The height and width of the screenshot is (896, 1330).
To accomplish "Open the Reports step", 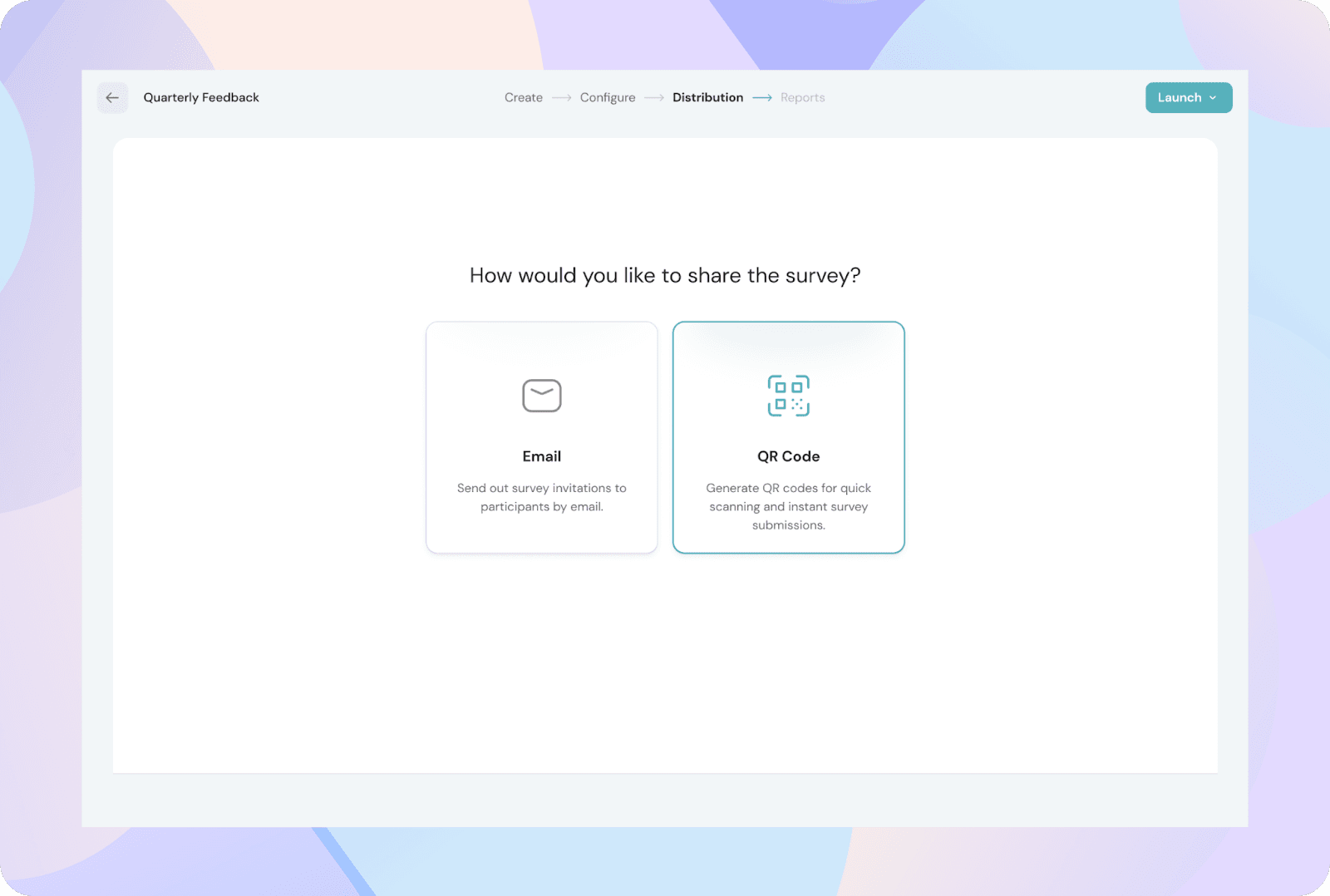I will 802,98.
